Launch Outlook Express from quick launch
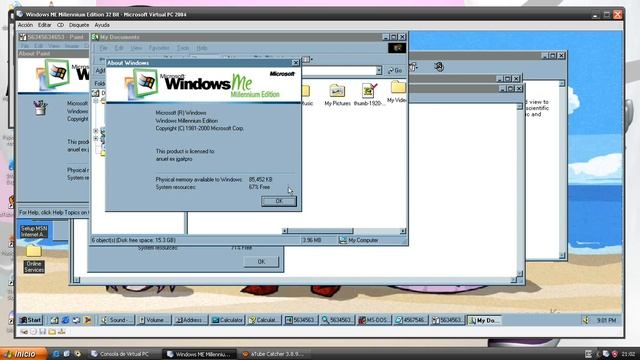The height and width of the screenshot is (360, 640). pyautogui.click(x=76, y=320)
